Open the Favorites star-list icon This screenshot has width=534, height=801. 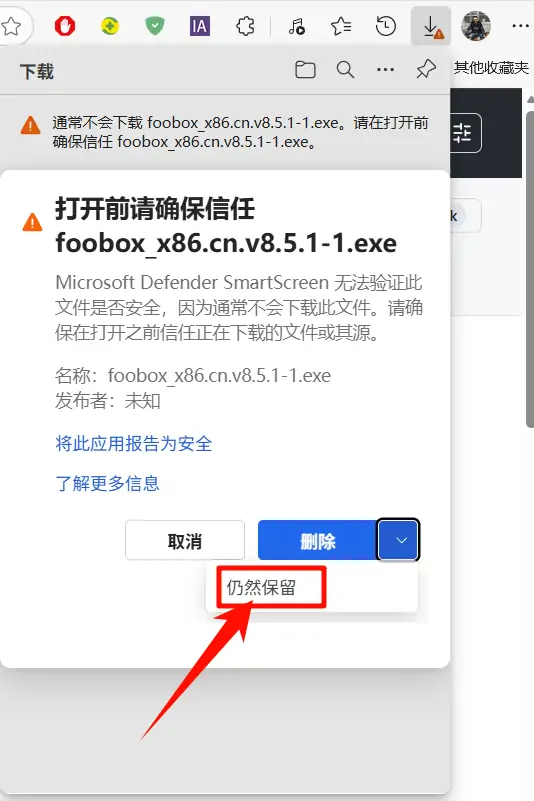point(341,26)
